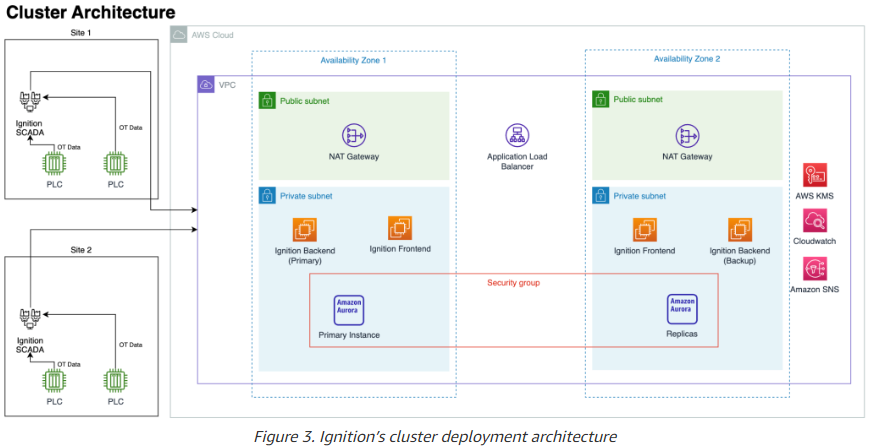Image resolution: width=873 pixels, height=448 pixels.
Task: Click the Private subnet label in Zone 2
Action: pos(640,196)
